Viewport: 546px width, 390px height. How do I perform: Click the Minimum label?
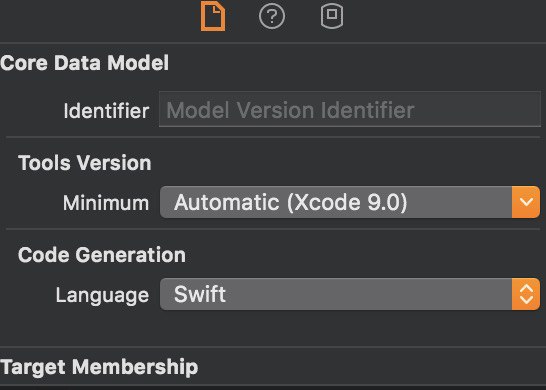point(106,203)
